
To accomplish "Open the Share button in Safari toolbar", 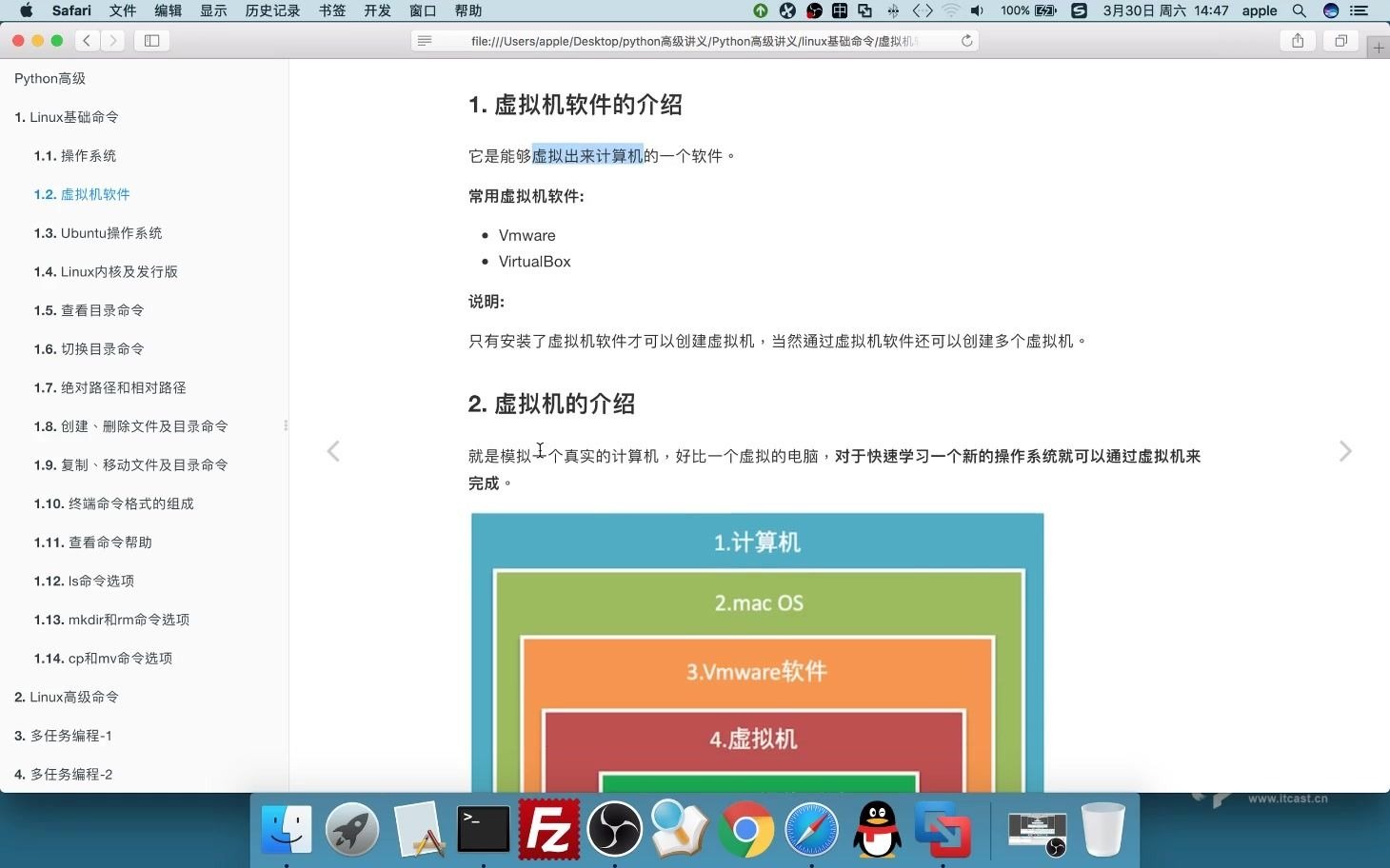I will coord(1298,41).
